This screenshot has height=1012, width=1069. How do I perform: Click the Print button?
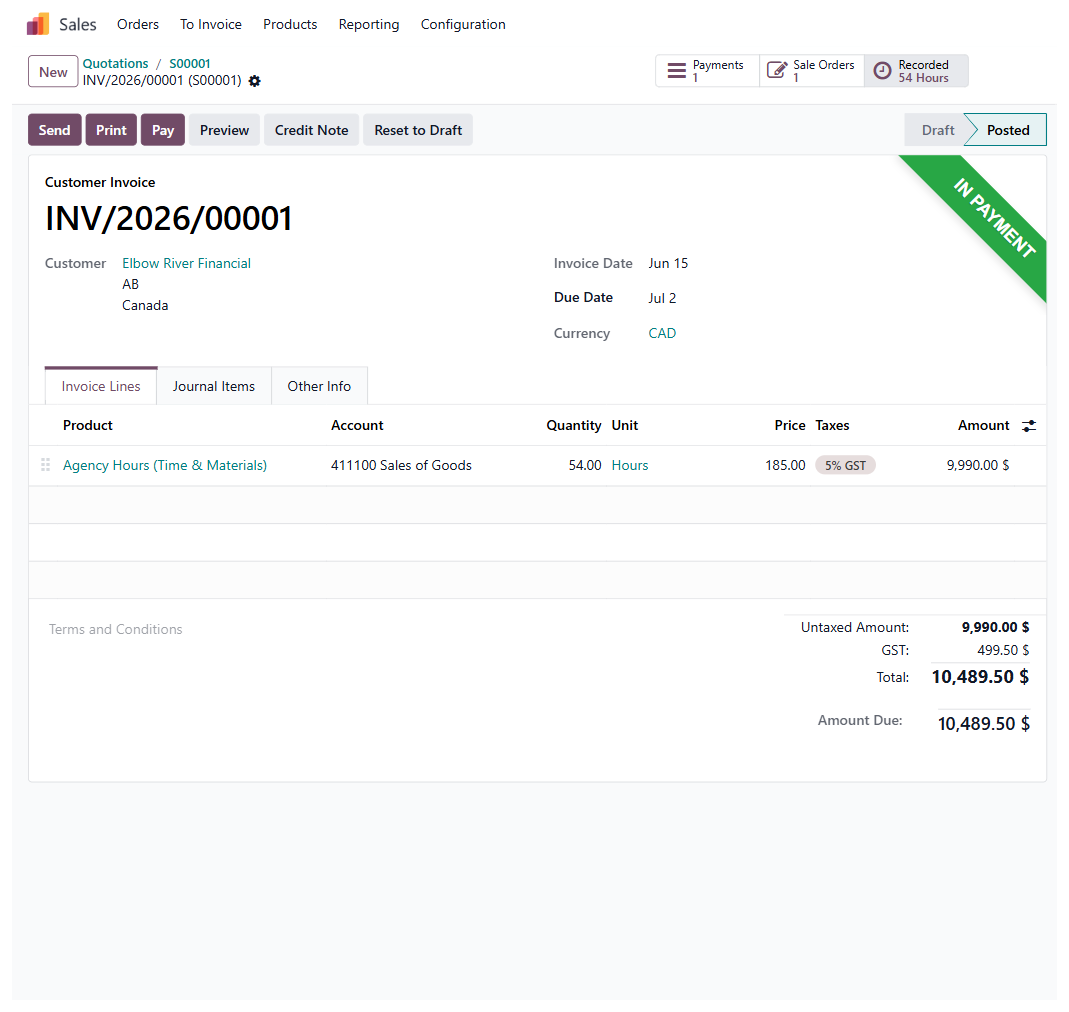[x=111, y=130]
